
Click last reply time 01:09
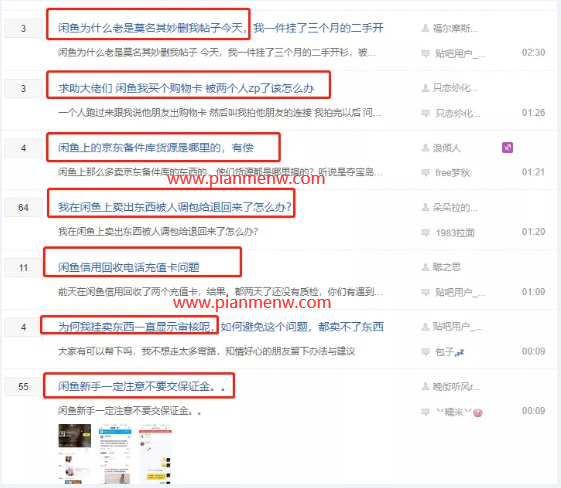[533, 292]
